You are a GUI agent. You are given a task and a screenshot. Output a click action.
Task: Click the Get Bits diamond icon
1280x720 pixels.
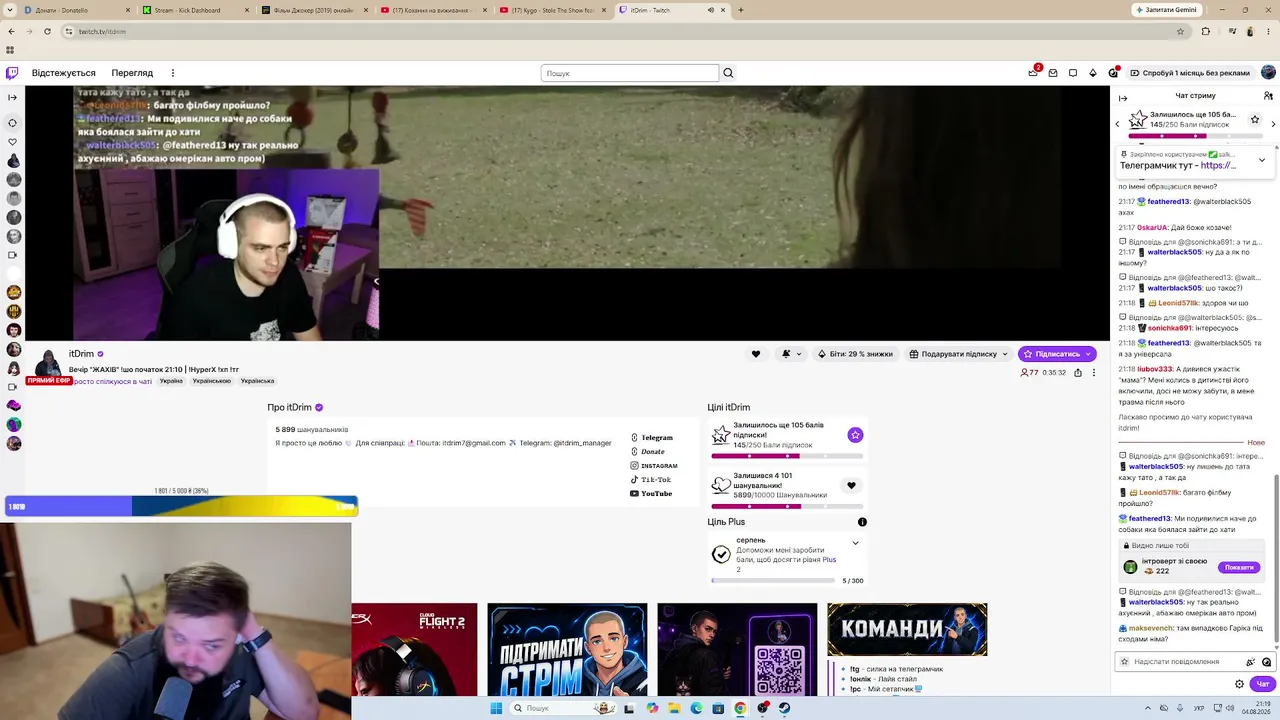pos(1093,73)
